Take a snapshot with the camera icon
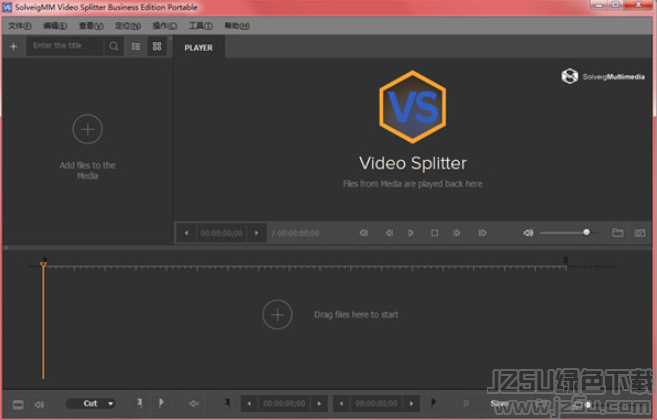Screen dimensions: 657x420 tap(640, 233)
